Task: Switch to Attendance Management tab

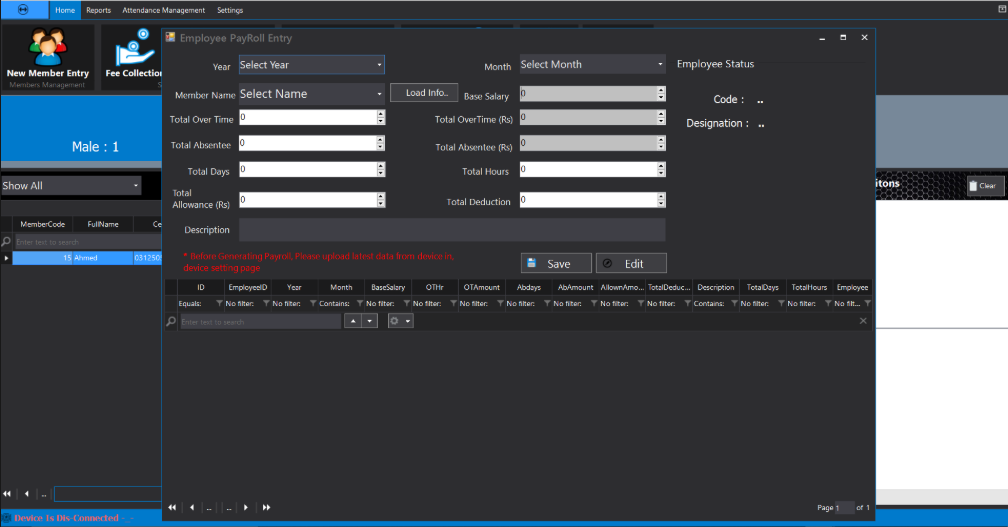Action: point(163,10)
